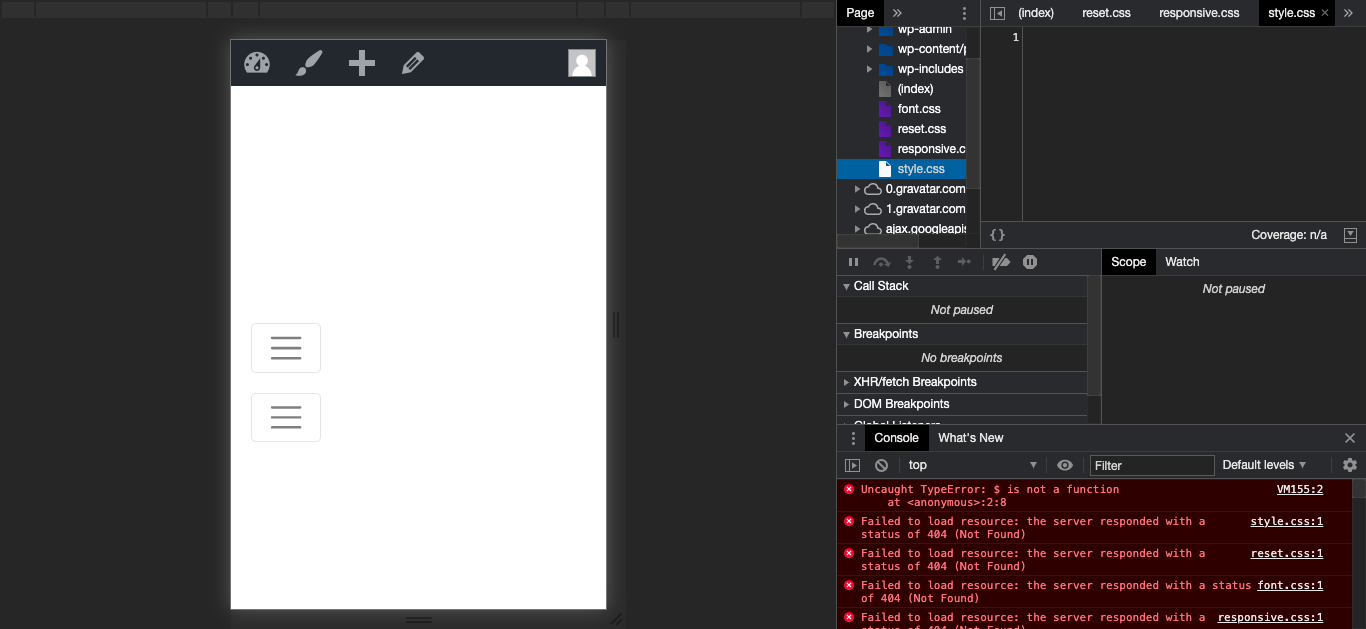Image resolution: width=1366 pixels, height=629 pixels.
Task: Open the Customize paintbrush icon
Action: [309, 63]
